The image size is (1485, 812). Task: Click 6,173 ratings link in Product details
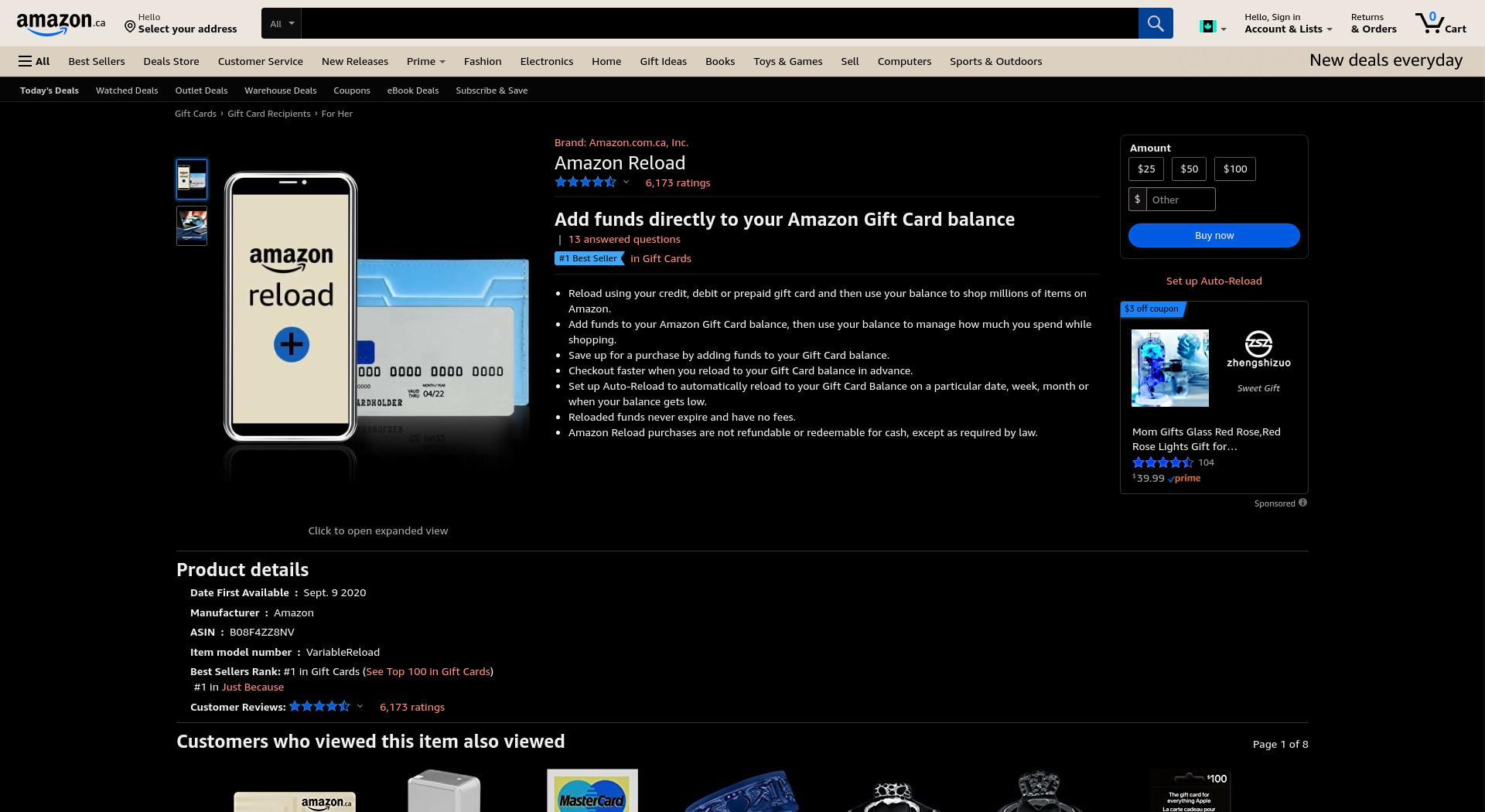coord(412,707)
